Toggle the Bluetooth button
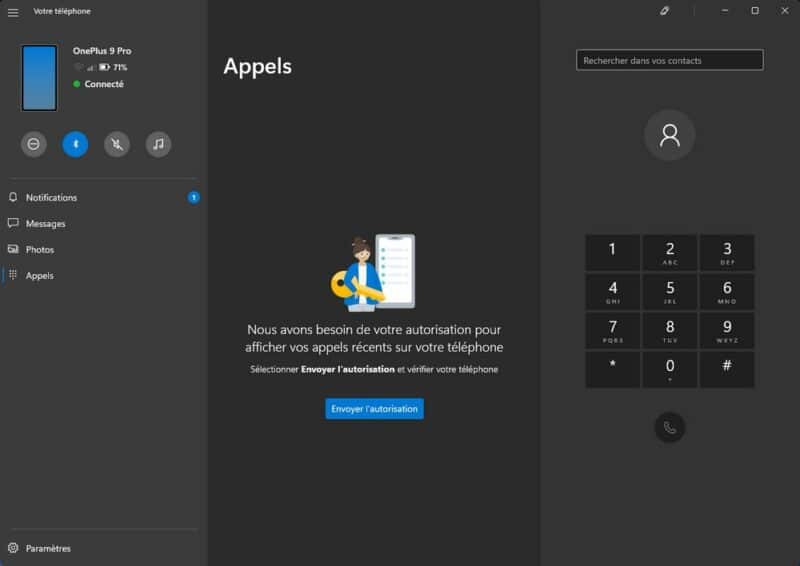Viewport: 800px width, 566px height. click(76, 144)
